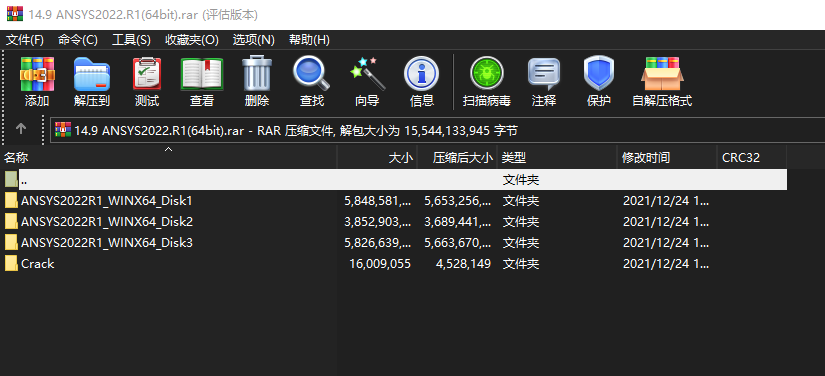The width and height of the screenshot is (825, 376).
Task: Select ANSYS2022R1_WINX64_Disk1 folder name
Action: [x=107, y=200]
